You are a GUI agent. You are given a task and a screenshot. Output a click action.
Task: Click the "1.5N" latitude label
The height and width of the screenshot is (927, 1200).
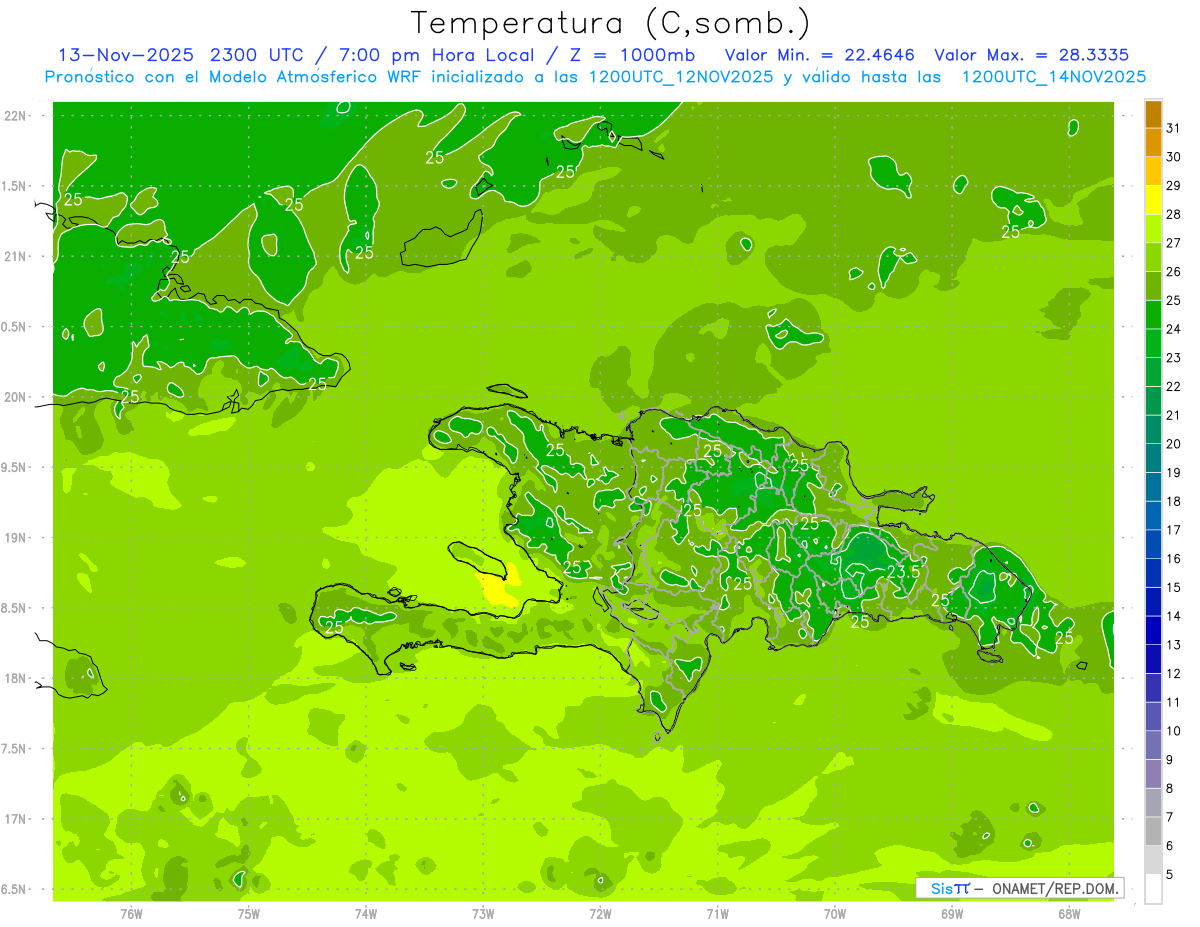[12, 186]
